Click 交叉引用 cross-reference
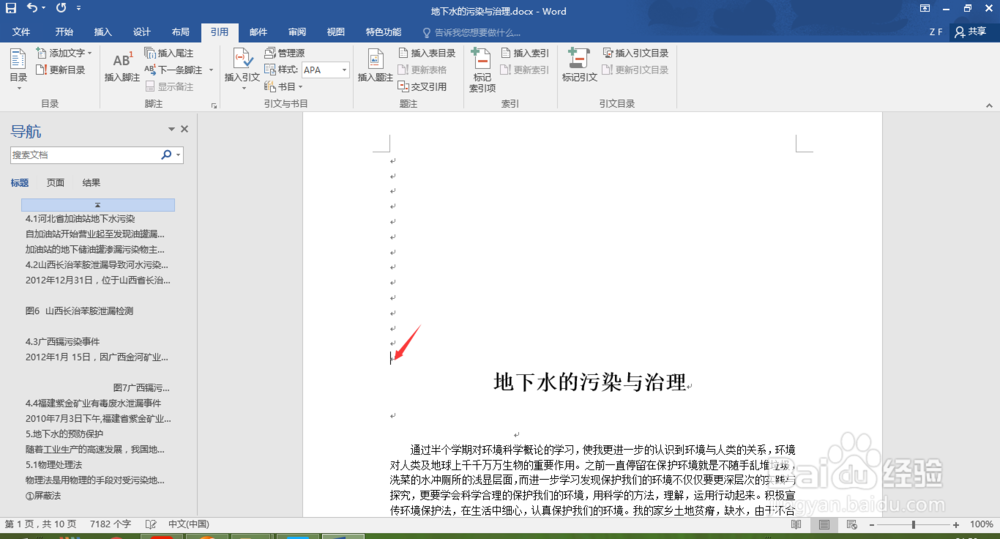 pyautogui.click(x=422, y=86)
